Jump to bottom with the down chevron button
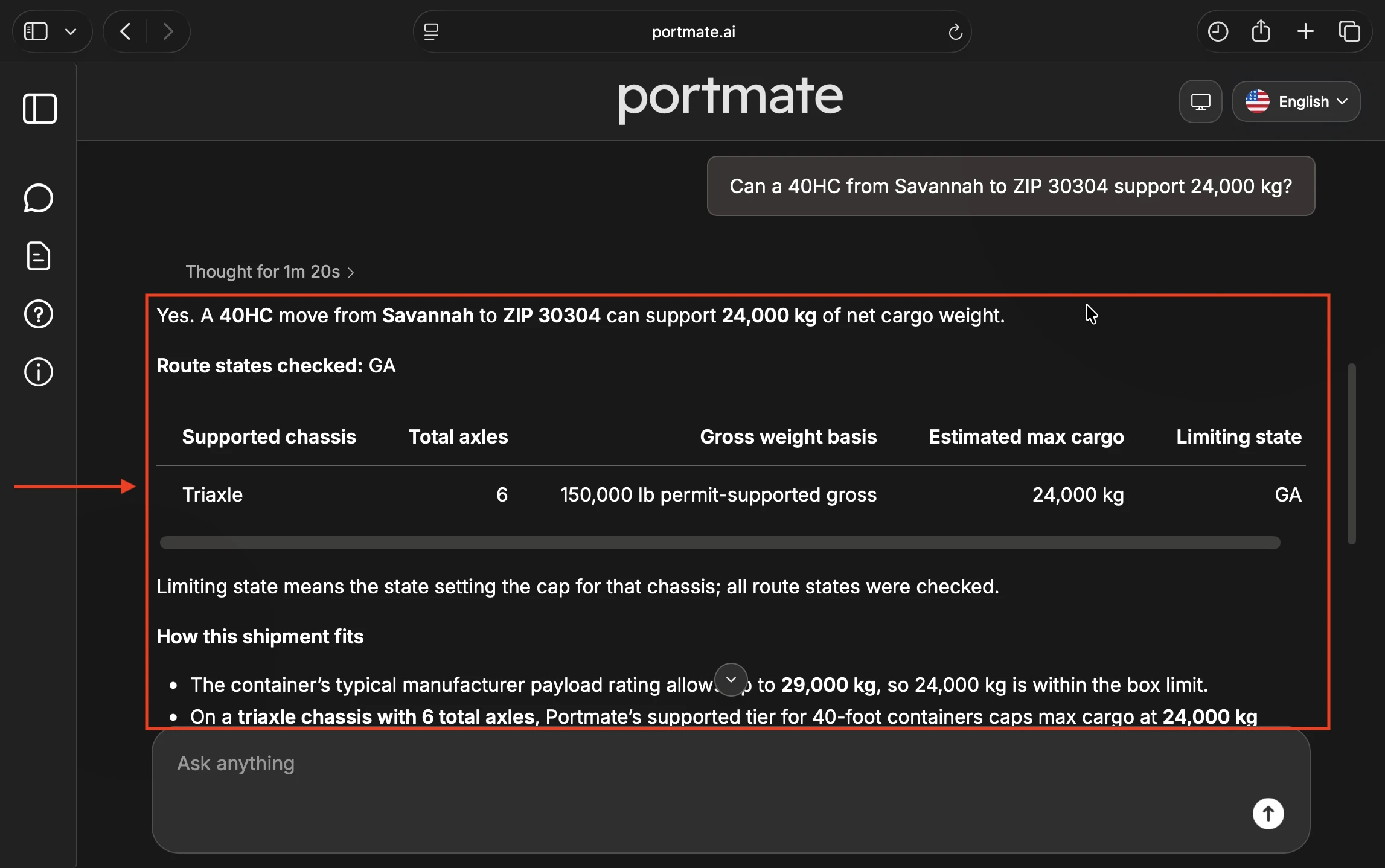The height and width of the screenshot is (868, 1385). [x=731, y=680]
